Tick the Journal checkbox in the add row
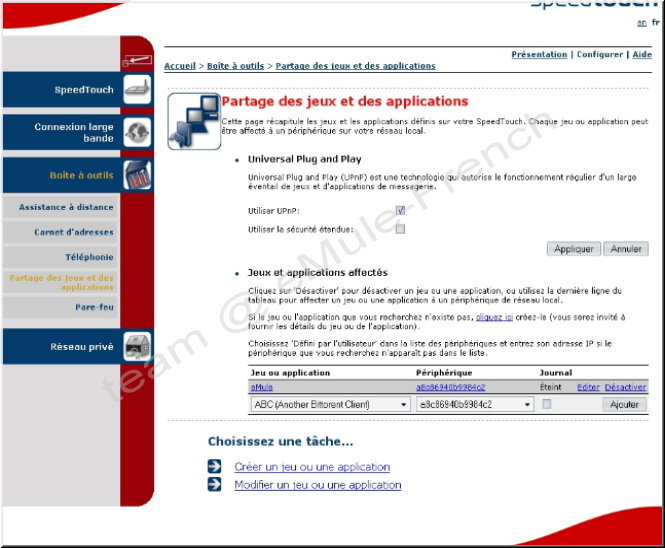The height and width of the screenshot is (548, 665). (x=547, y=404)
